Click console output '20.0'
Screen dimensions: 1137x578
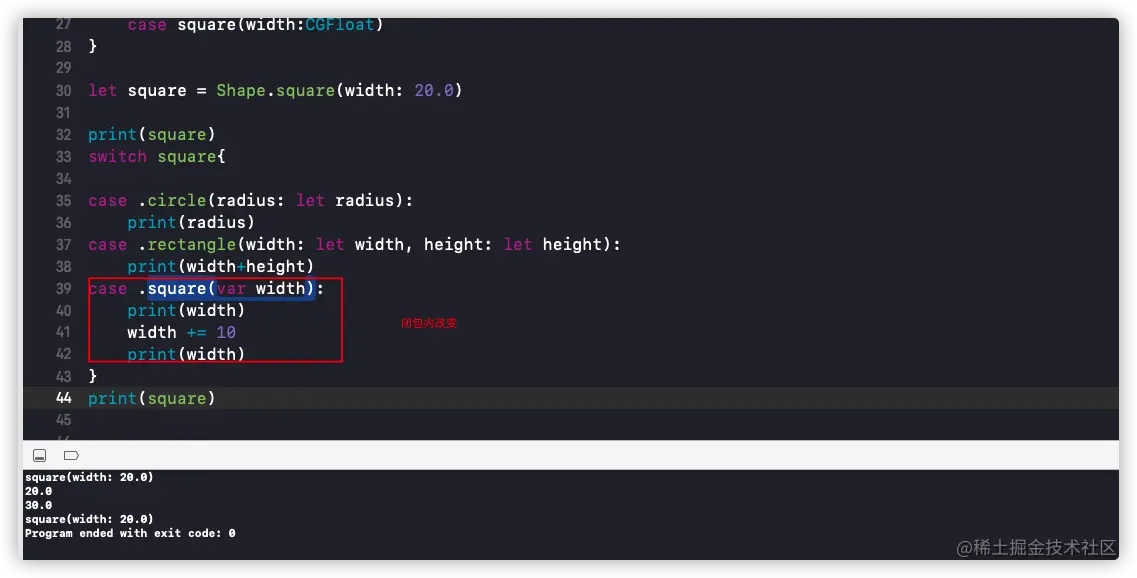[38, 491]
